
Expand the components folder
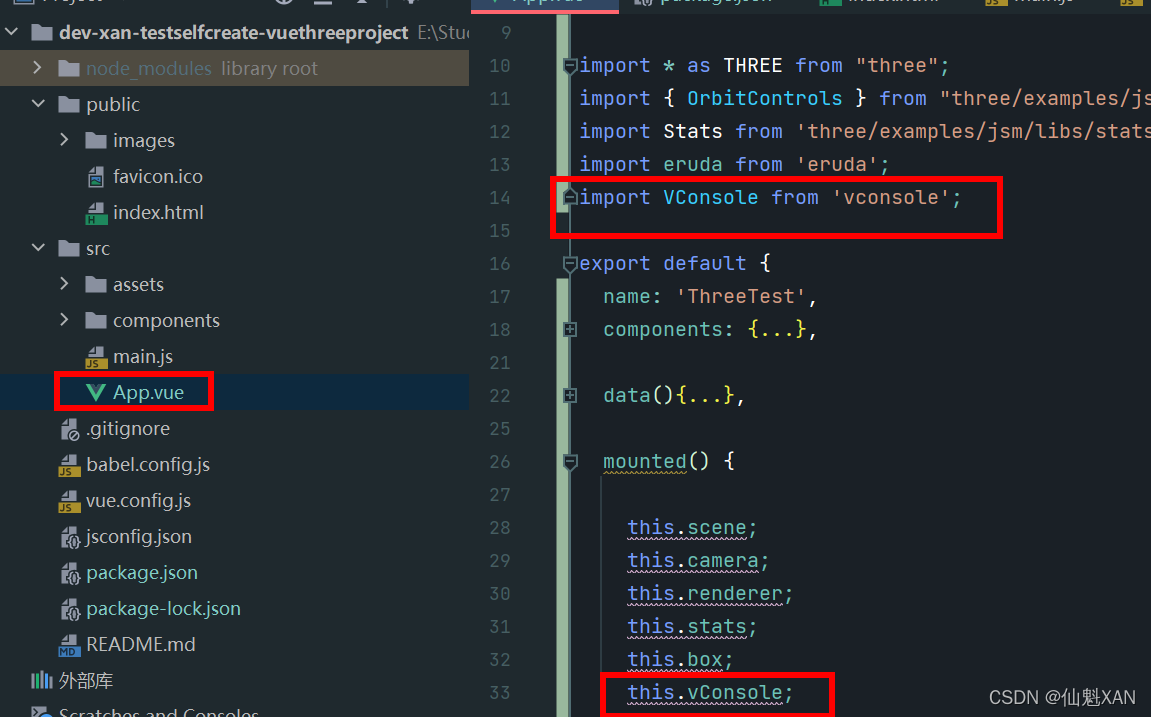point(65,320)
